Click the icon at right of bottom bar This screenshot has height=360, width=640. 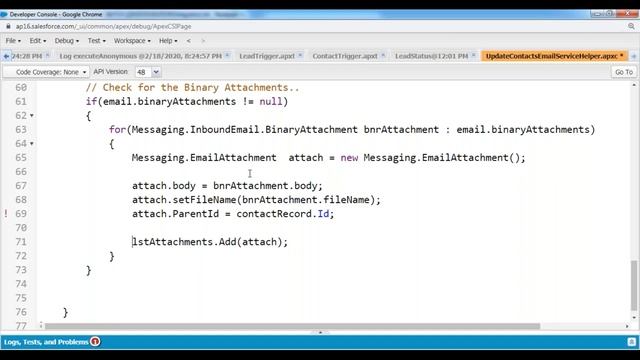pos(631,342)
